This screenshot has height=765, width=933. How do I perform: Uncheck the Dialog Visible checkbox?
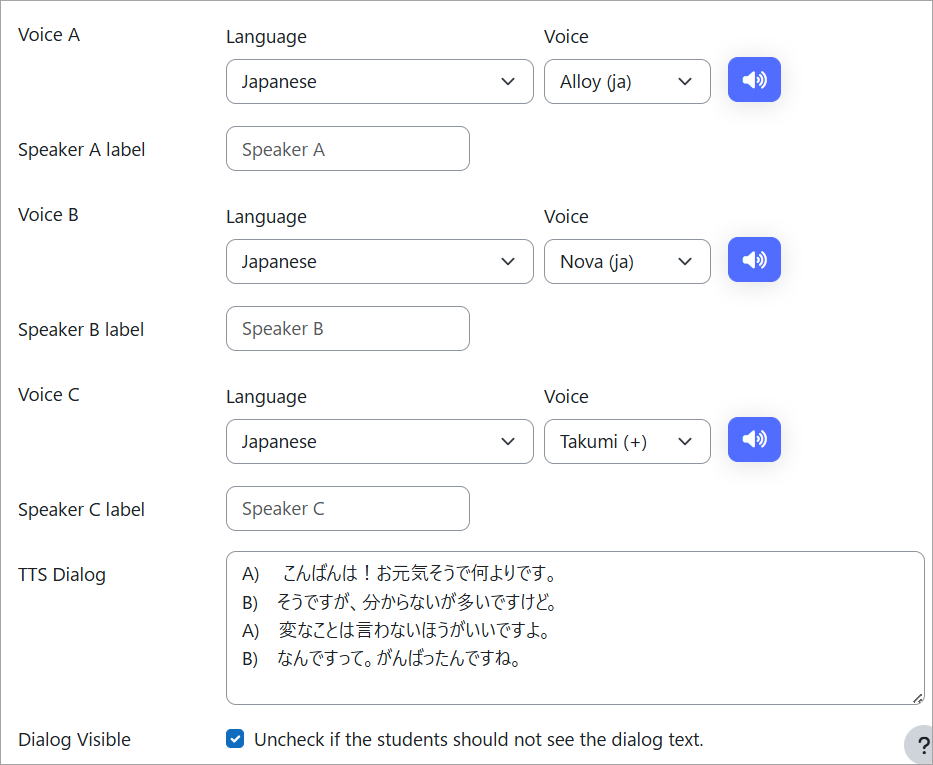235,739
